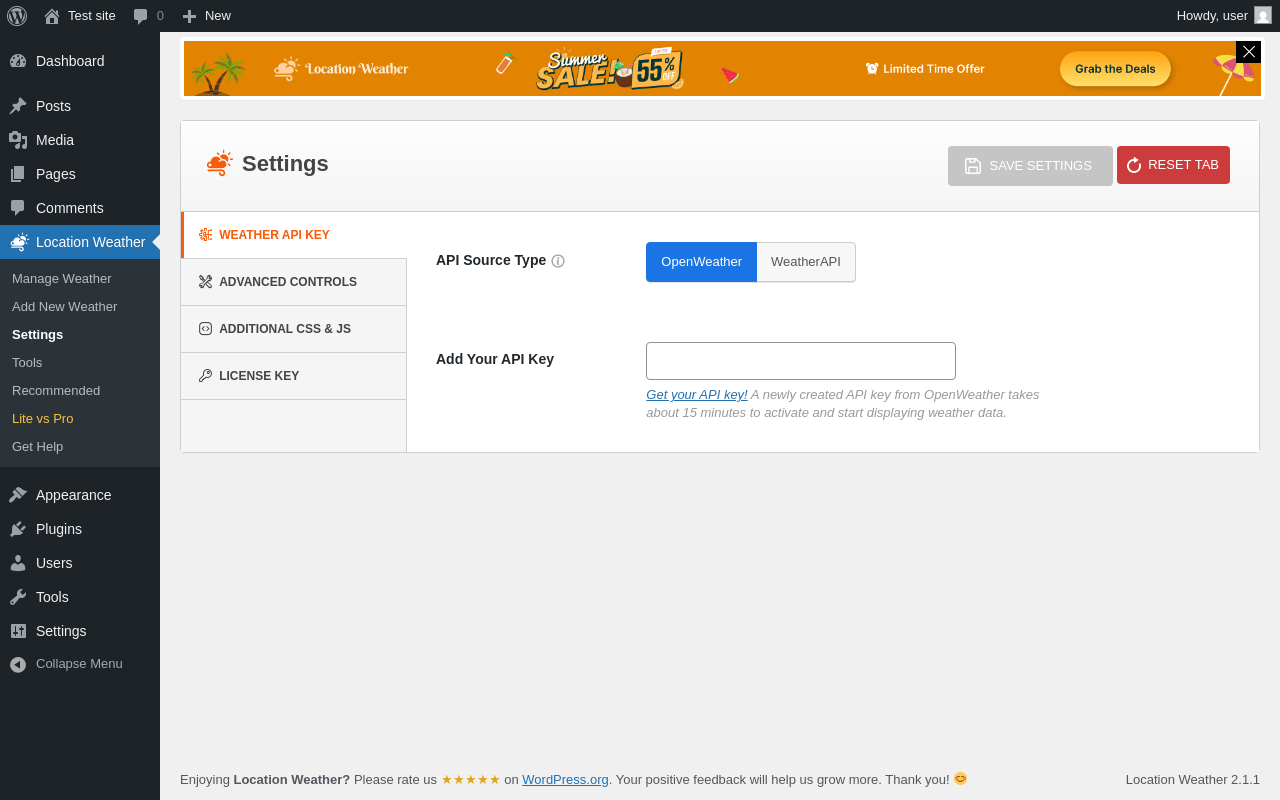
Task: Open the Dashboard menu item
Action: coord(80,61)
